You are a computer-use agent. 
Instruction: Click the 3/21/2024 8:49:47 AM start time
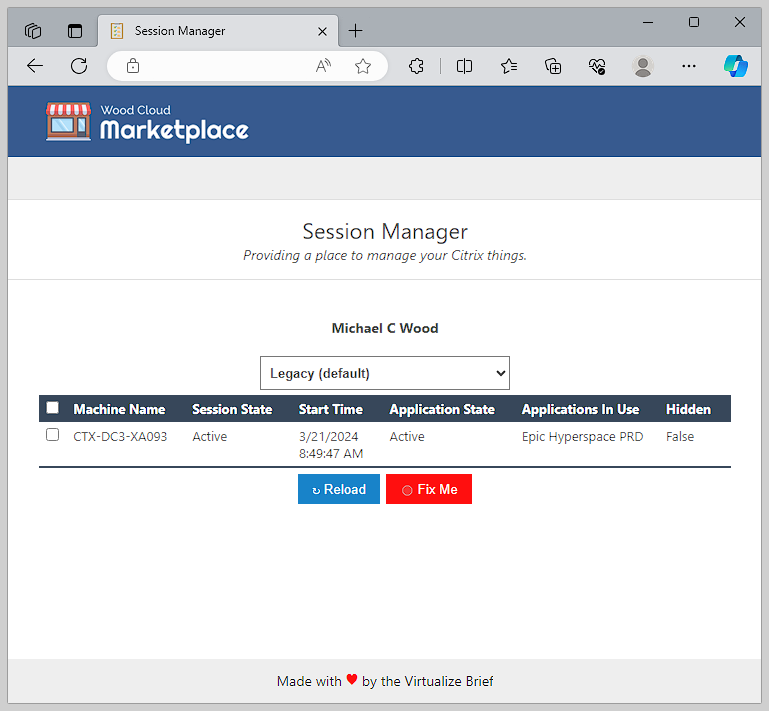[331, 445]
